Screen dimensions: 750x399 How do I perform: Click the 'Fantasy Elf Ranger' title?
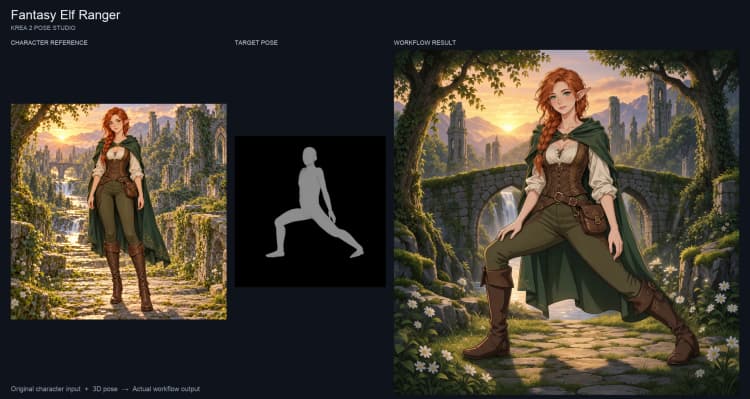pos(65,15)
